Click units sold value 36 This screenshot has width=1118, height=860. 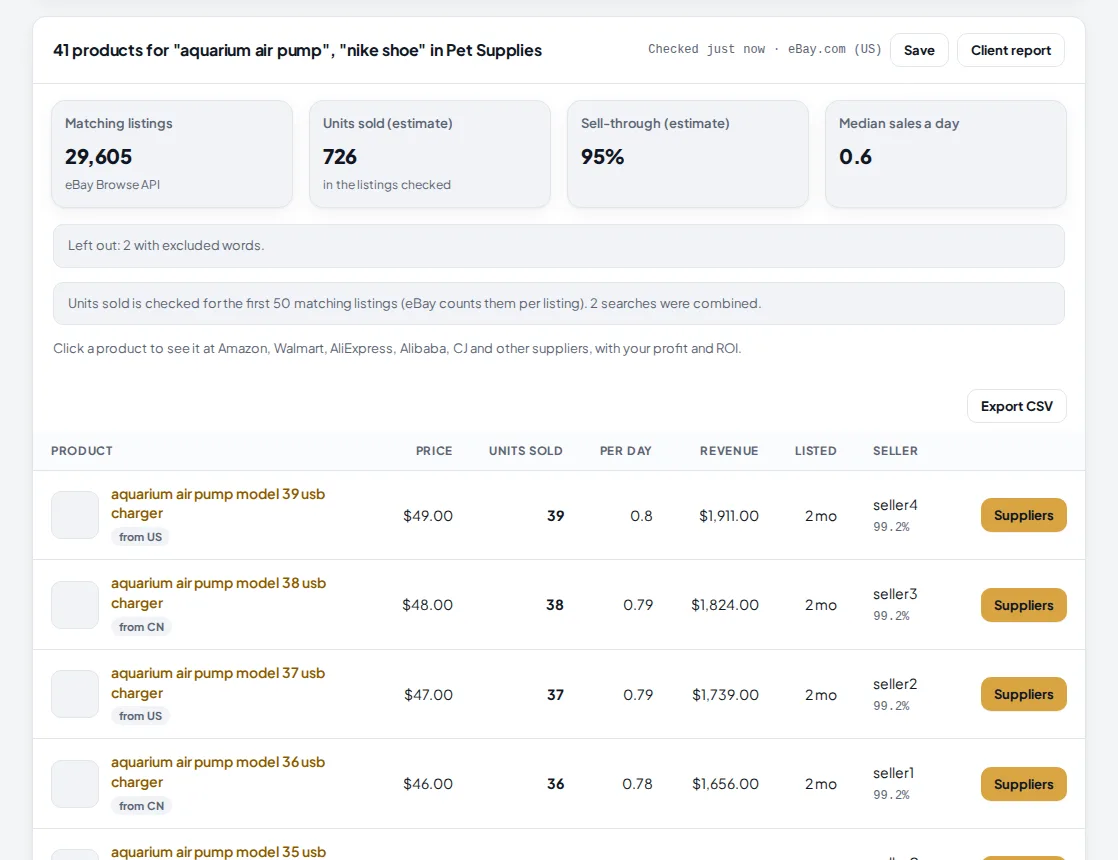555,784
